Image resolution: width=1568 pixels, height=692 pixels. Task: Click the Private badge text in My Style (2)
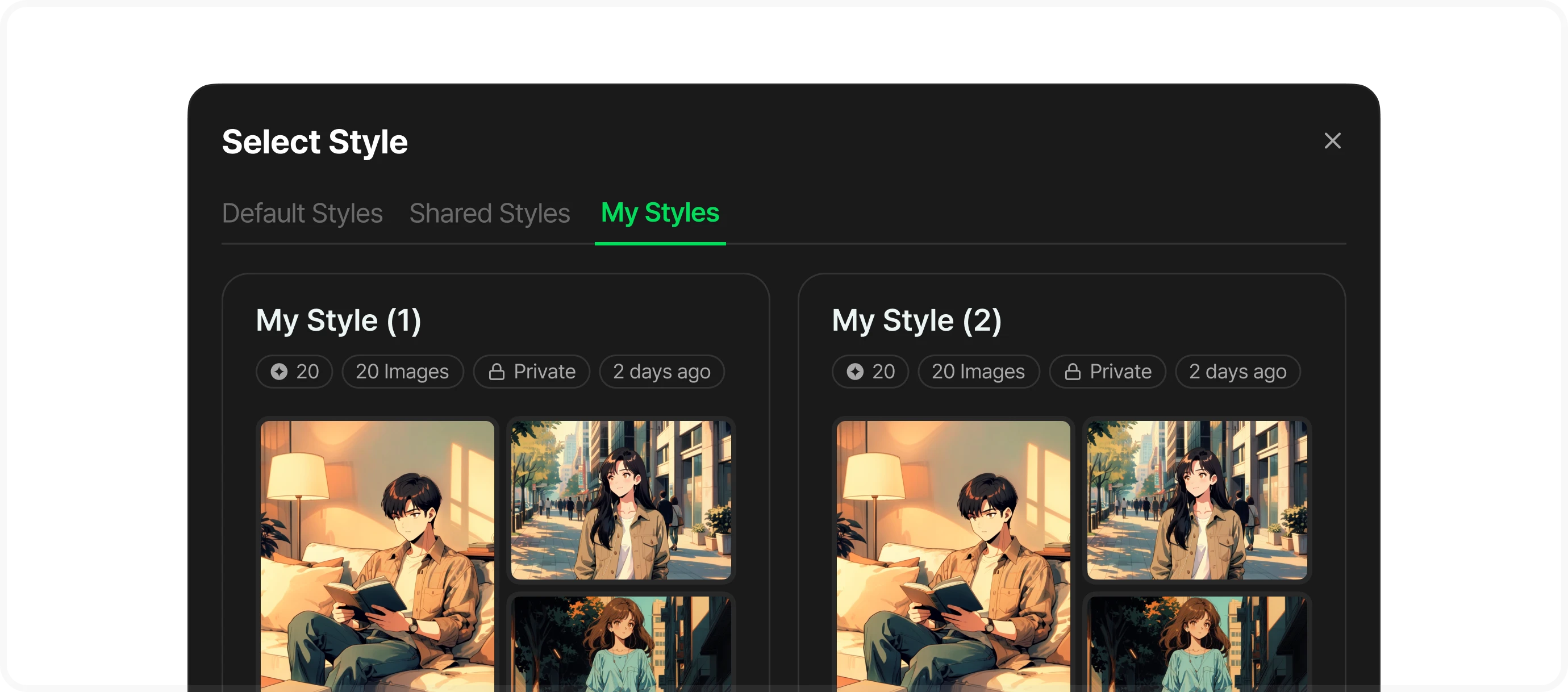coord(1120,371)
